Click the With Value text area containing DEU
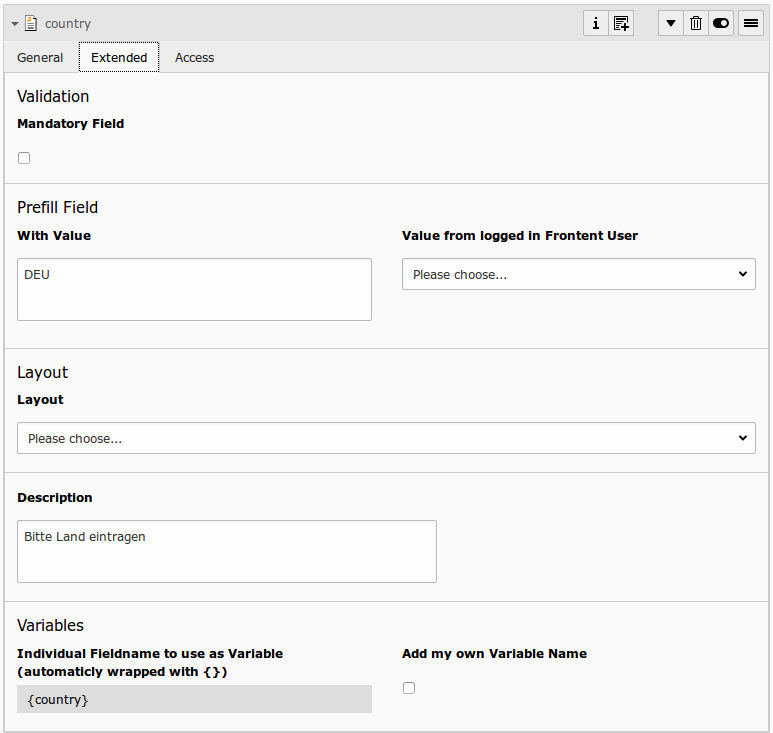Screen dimensions: 773x733 [194, 289]
